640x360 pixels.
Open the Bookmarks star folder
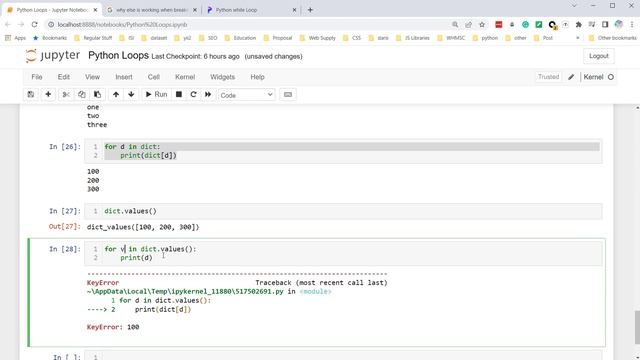click(50, 38)
